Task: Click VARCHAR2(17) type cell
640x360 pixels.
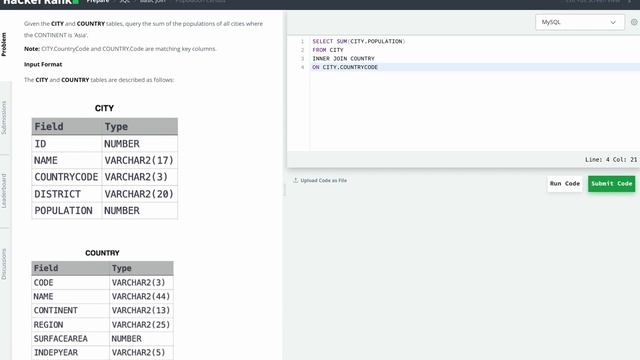Action: point(139,160)
